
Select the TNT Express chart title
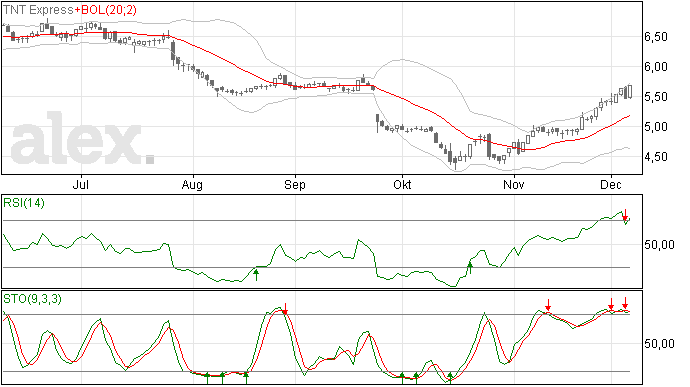(38, 10)
